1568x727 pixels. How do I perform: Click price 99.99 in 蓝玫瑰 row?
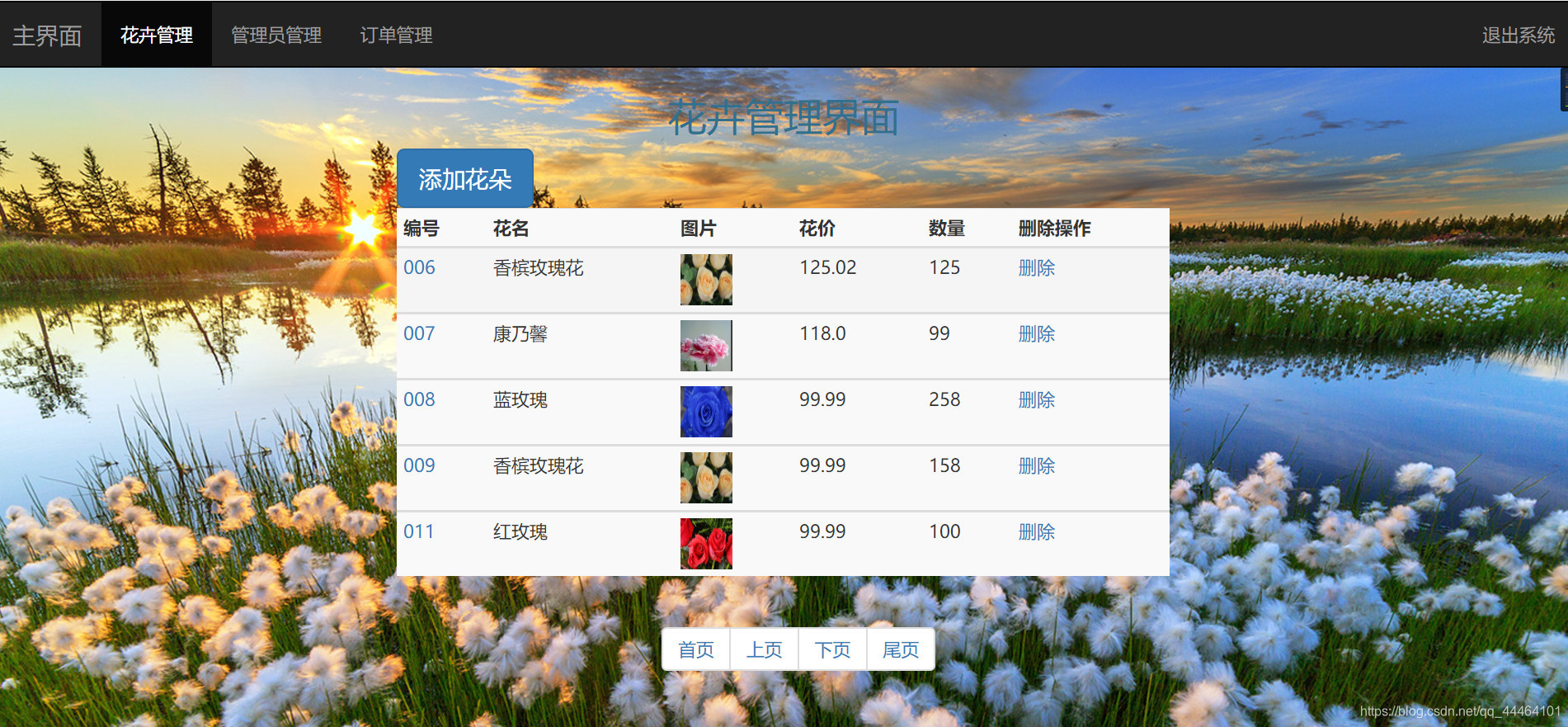coord(822,399)
